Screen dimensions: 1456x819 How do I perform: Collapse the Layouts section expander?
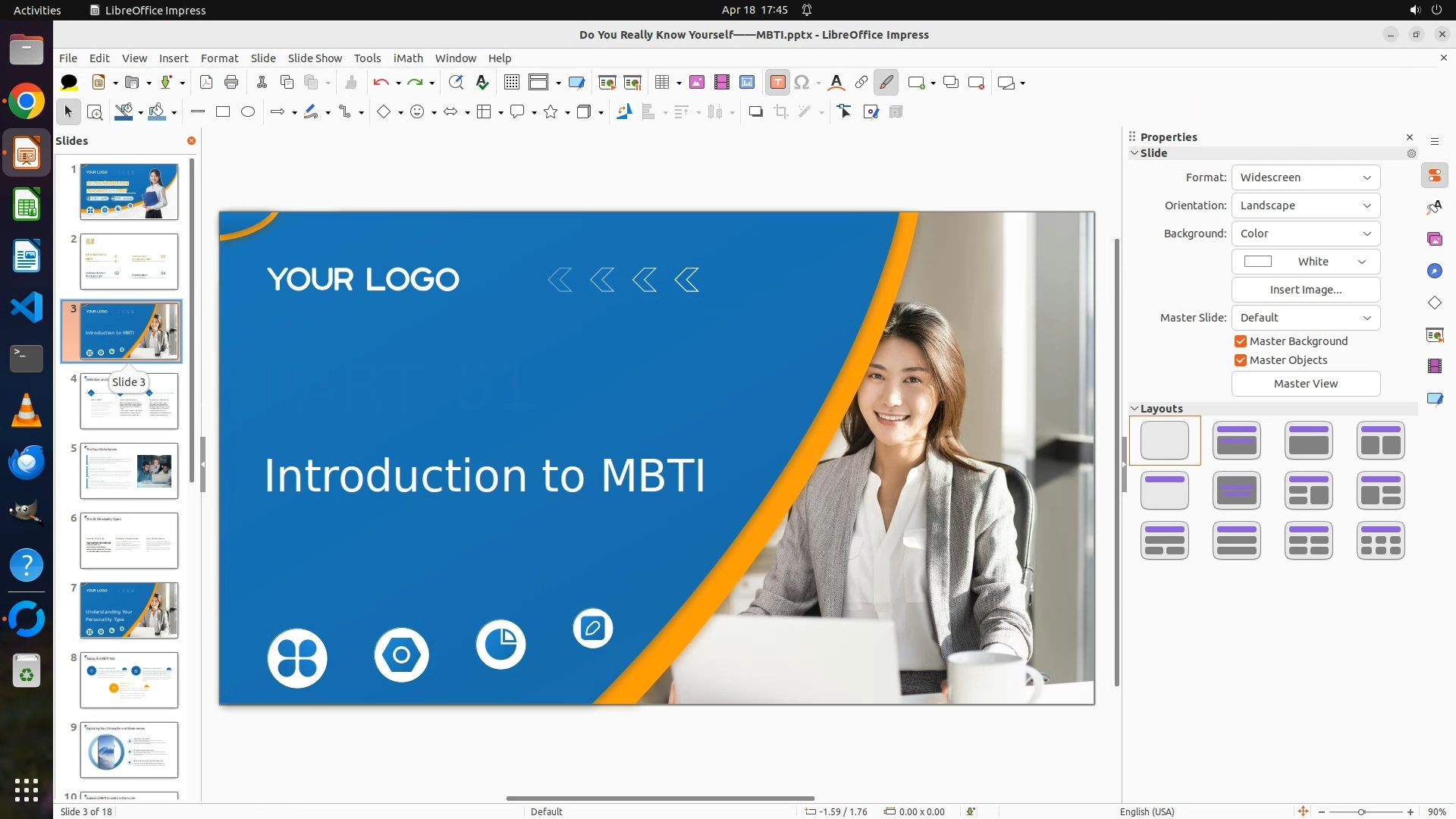click(1134, 409)
